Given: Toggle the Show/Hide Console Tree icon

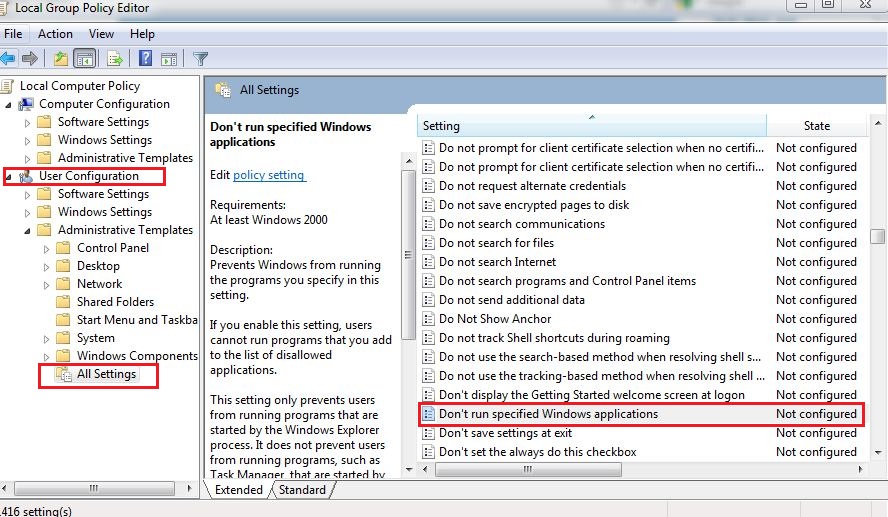Looking at the screenshot, I should (x=85, y=58).
